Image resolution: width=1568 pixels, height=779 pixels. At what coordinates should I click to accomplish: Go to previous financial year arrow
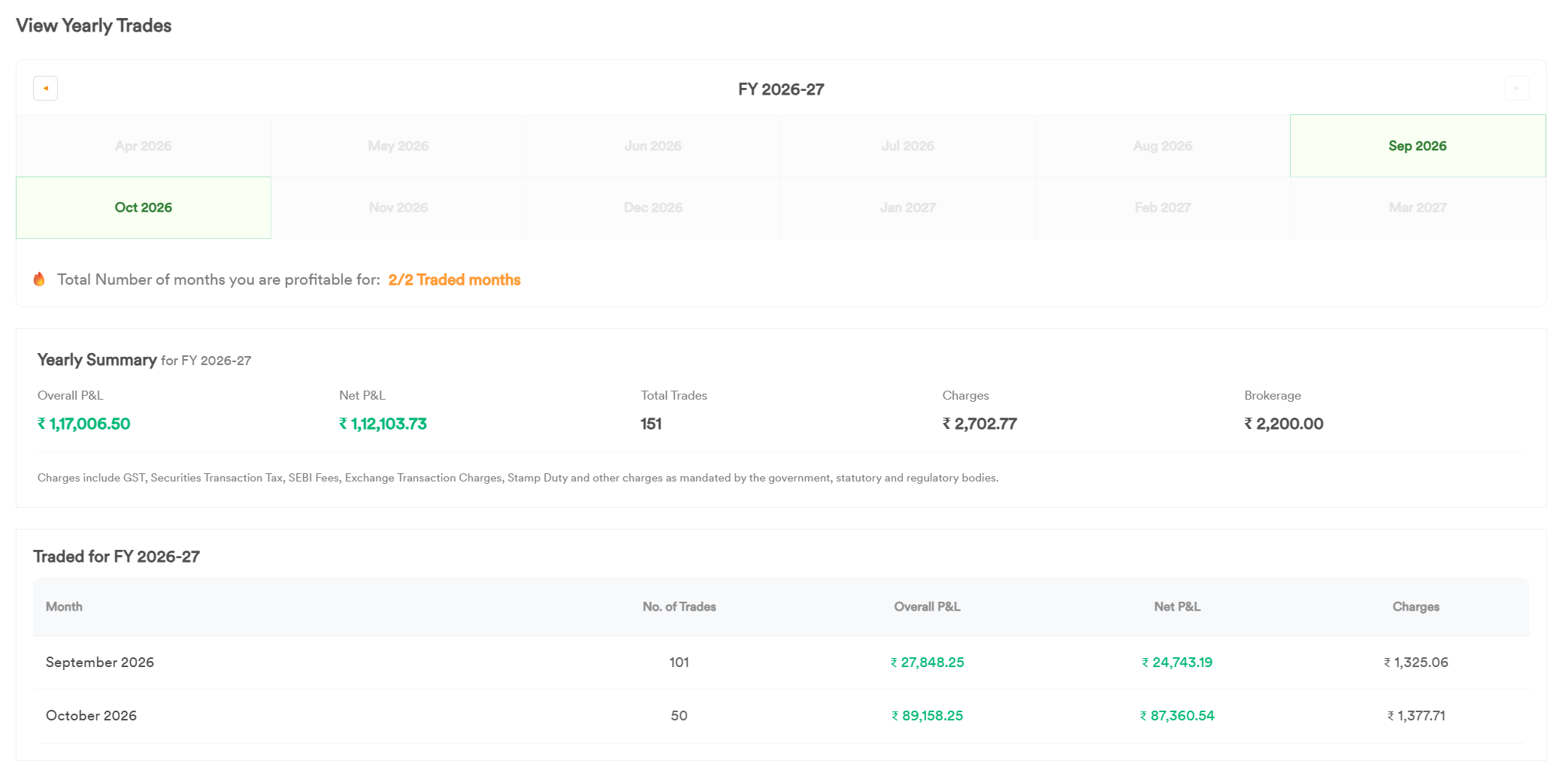45,89
